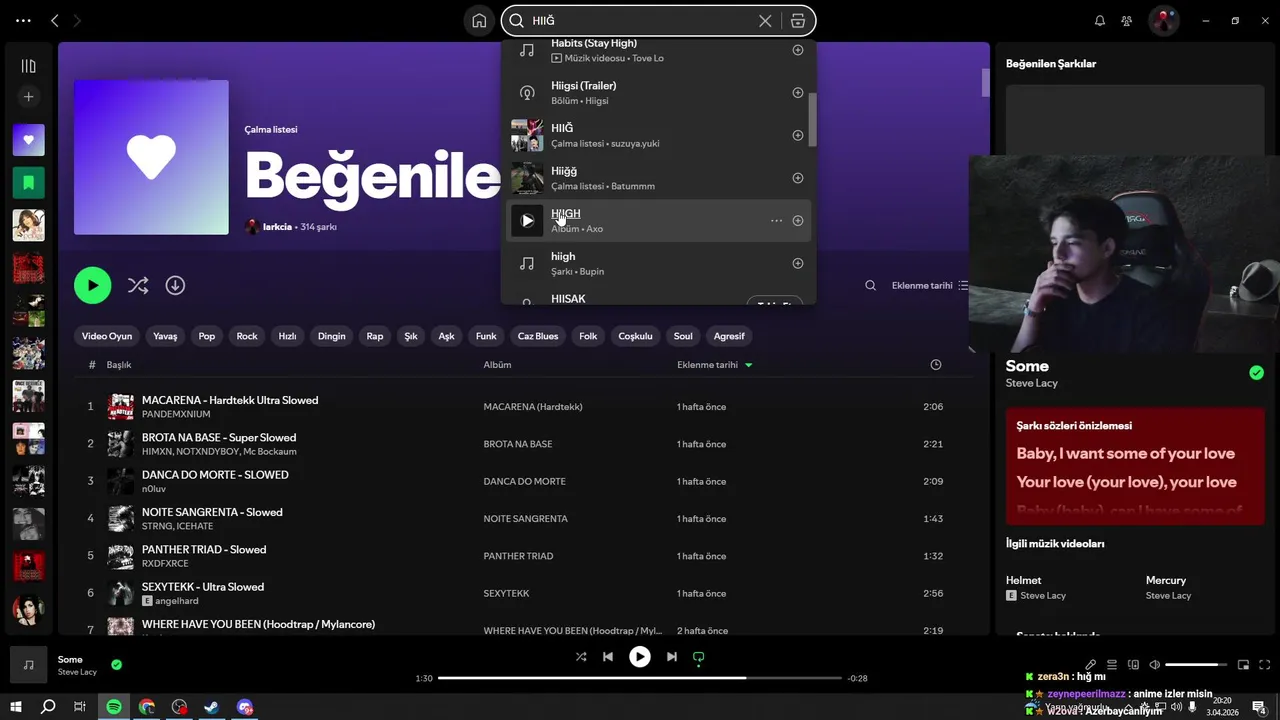Open Liked Songs heart in sidebar
This screenshot has height=720, width=1280.
pyautogui.click(x=28, y=140)
